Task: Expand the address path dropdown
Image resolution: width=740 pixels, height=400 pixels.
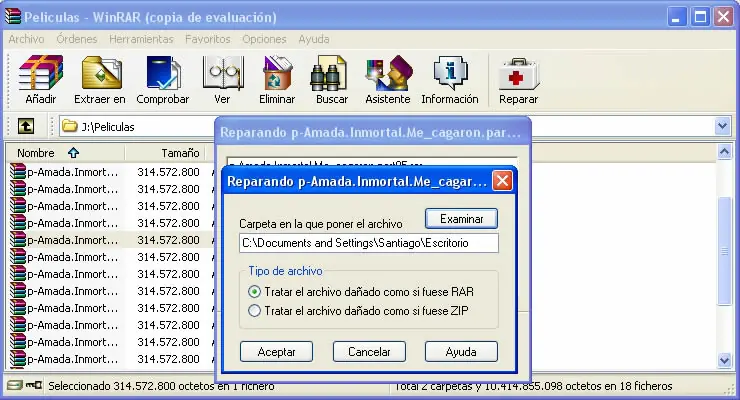Action: 722,126
